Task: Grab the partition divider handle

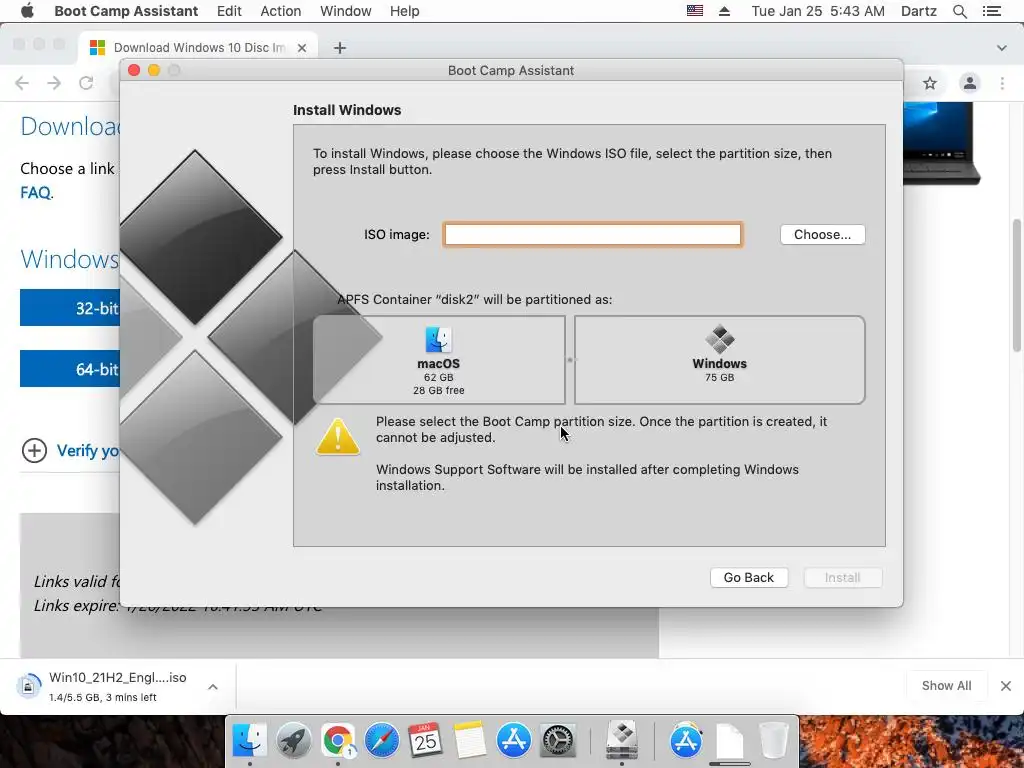Action: 569,360
